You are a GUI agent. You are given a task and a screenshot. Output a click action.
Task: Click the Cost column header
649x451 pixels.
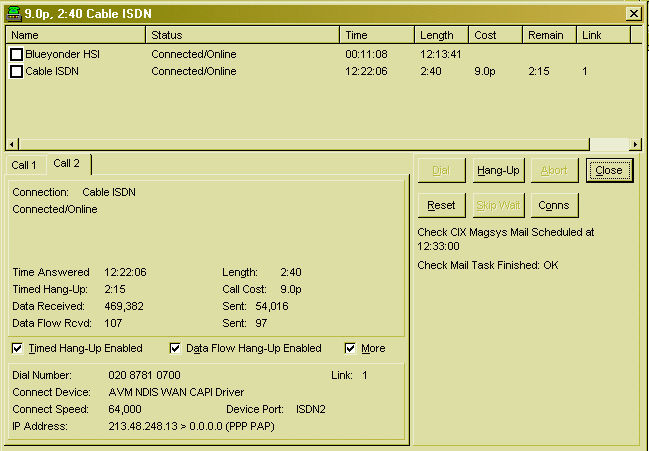pos(496,35)
